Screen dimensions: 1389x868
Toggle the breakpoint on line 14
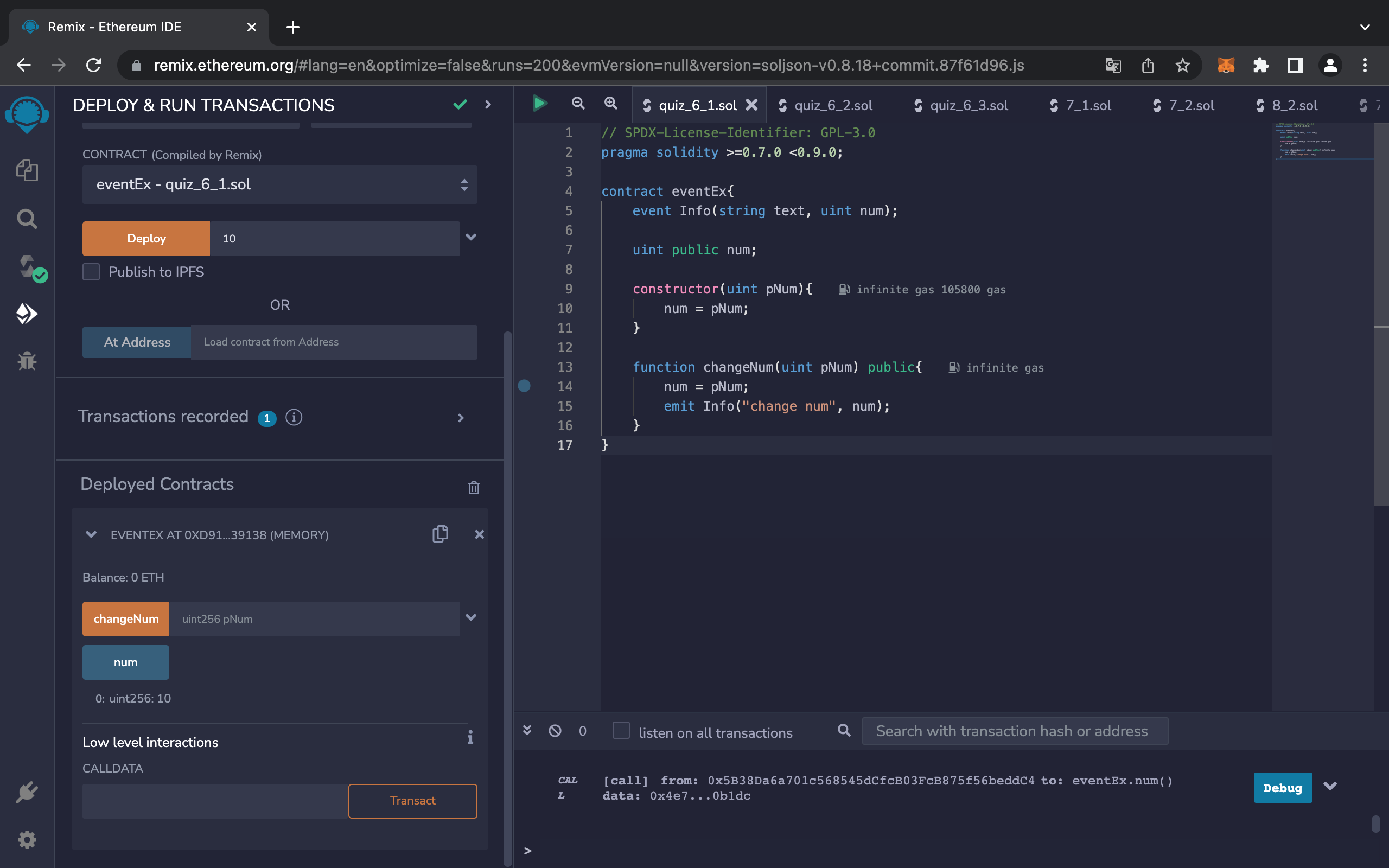point(524,386)
